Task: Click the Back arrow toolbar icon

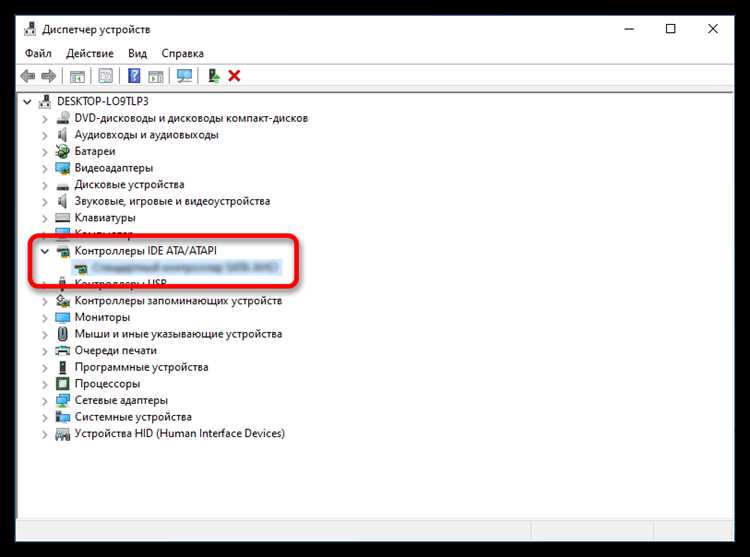Action: [x=28, y=76]
